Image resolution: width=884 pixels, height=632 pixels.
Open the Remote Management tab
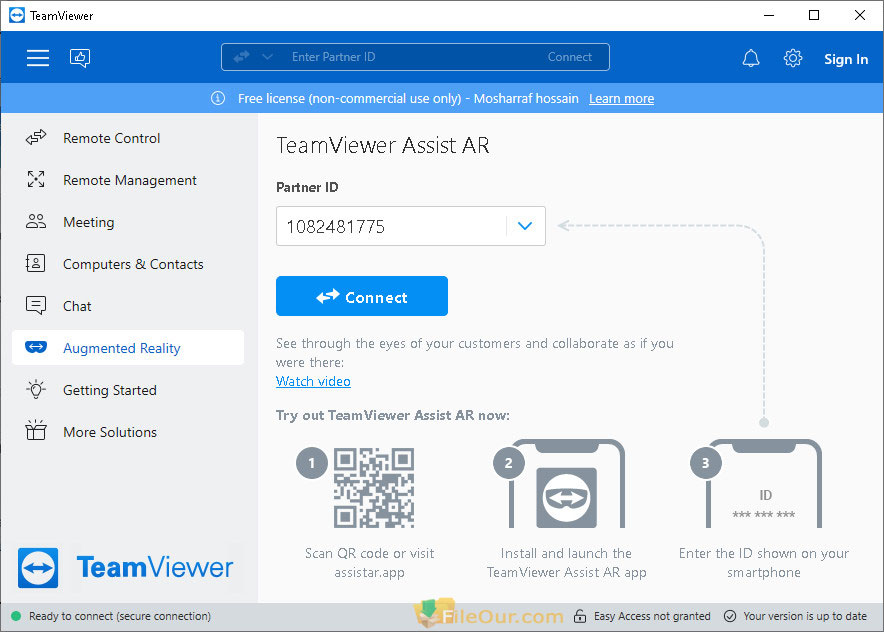128,180
